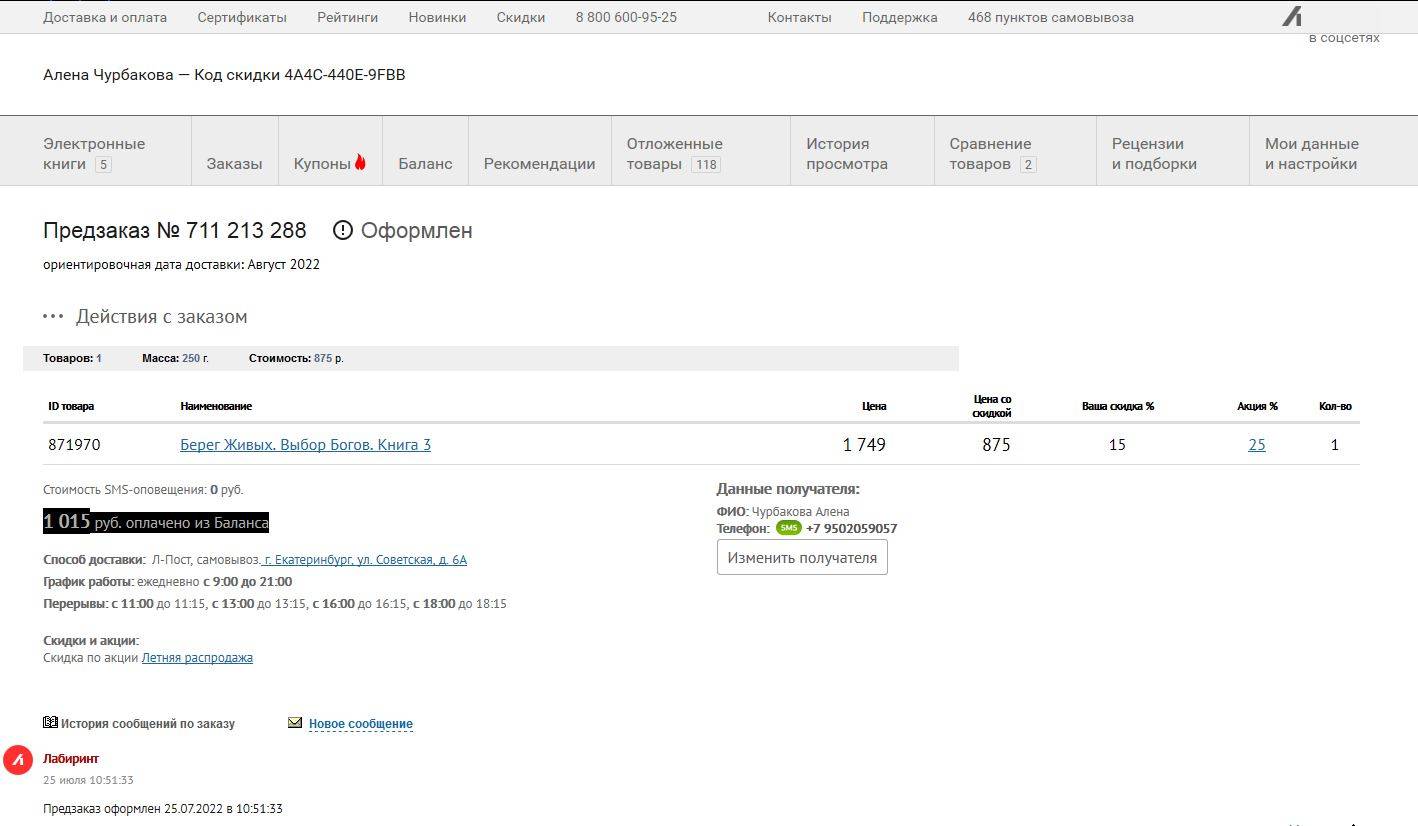Open the Купоны tab

pyautogui.click(x=322, y=163)
